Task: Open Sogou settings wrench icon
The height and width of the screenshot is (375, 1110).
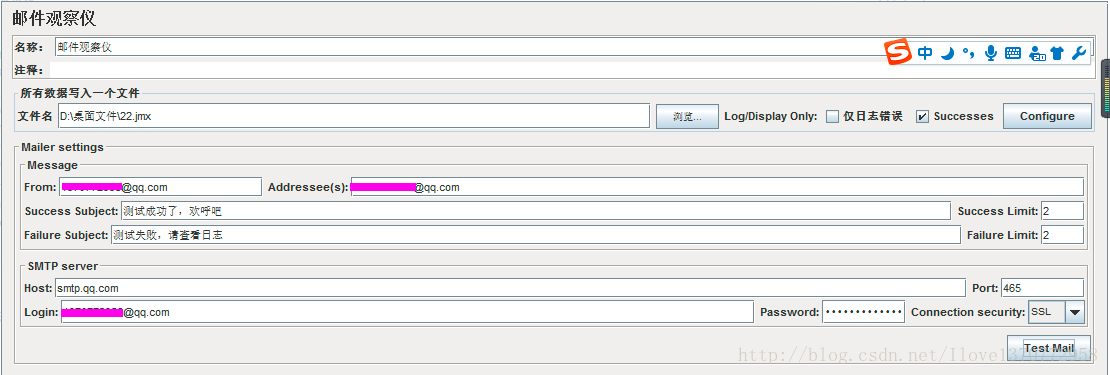Action: coord(1079,52)
